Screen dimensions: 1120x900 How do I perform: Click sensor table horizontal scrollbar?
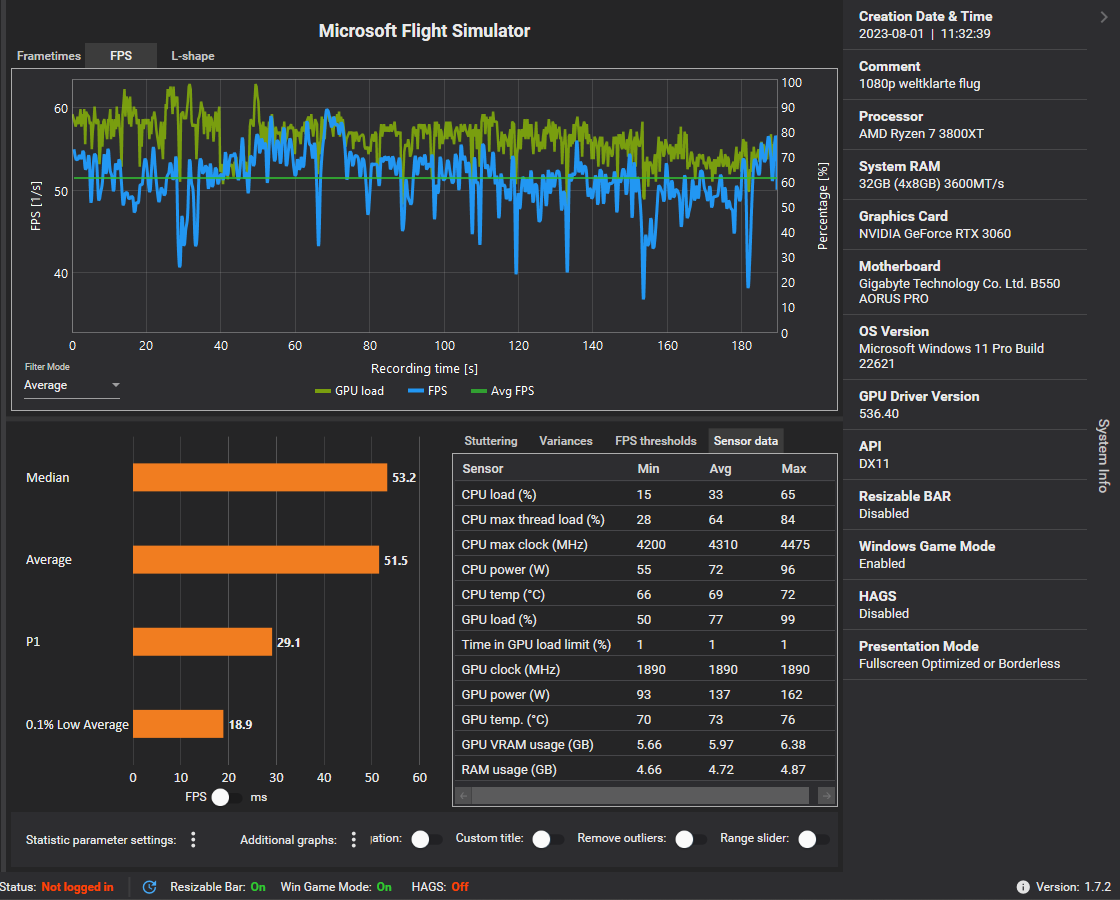click(x=640, y=795)
